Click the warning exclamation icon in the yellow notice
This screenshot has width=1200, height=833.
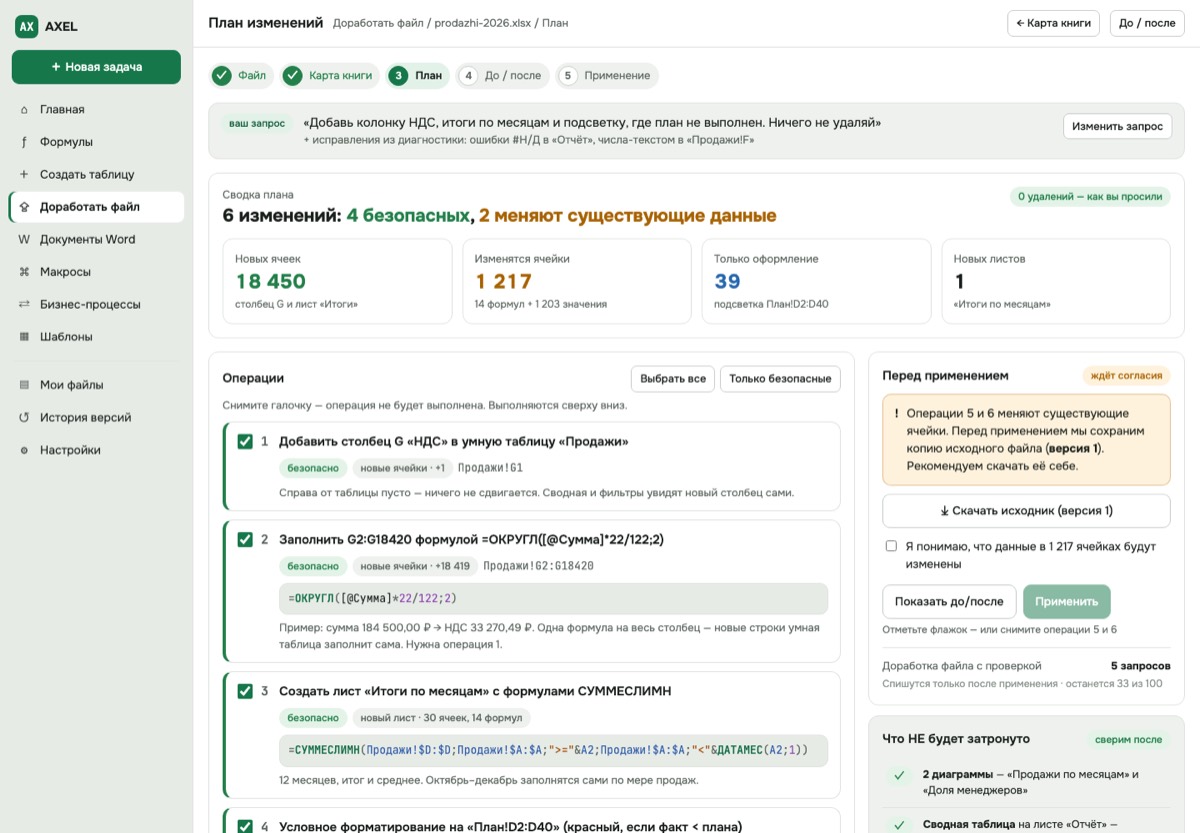896,413
